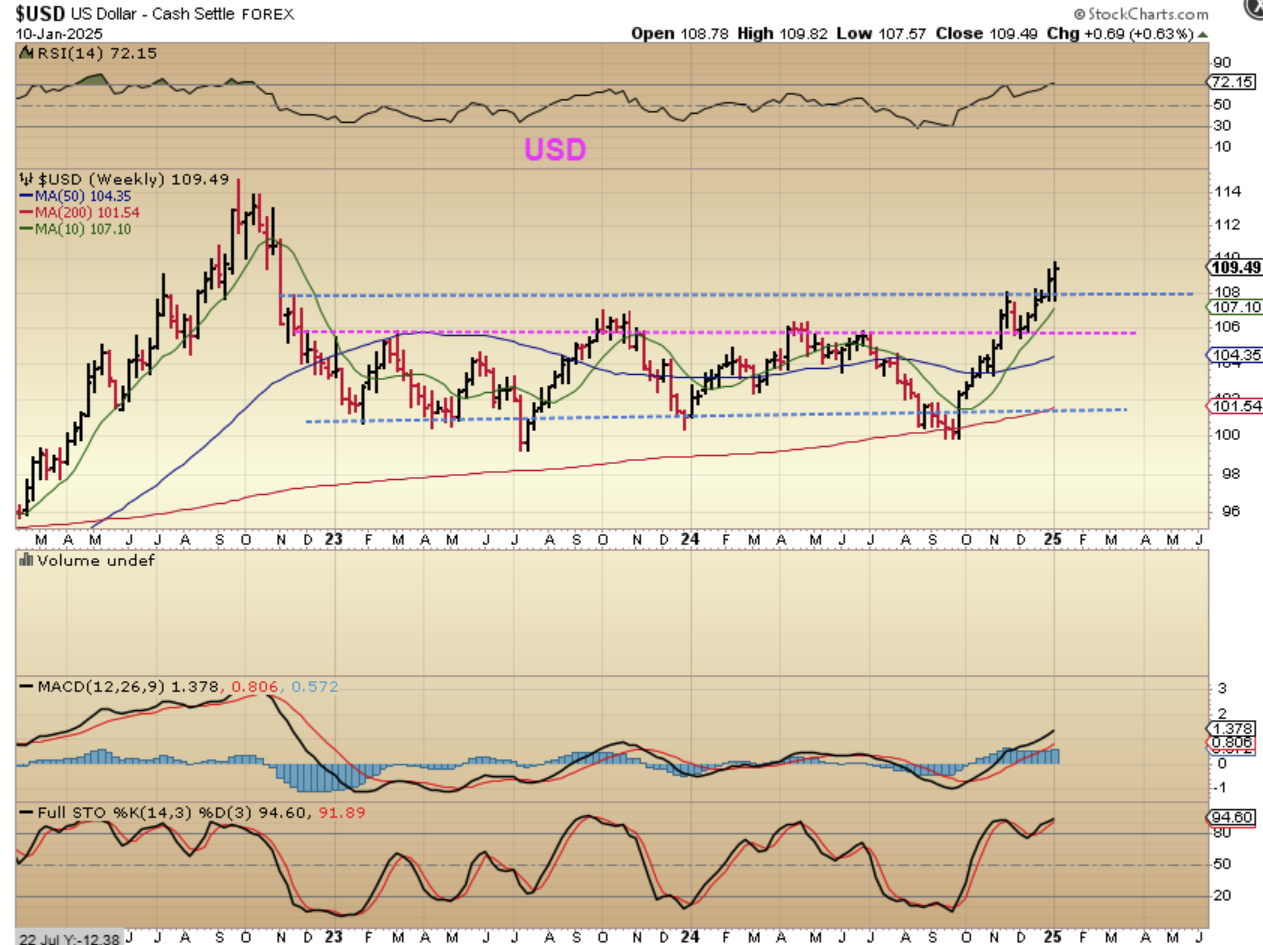Click the pink USD annotation text
The width and height of the screenshot is (1263, 945).
coord(555,150)
